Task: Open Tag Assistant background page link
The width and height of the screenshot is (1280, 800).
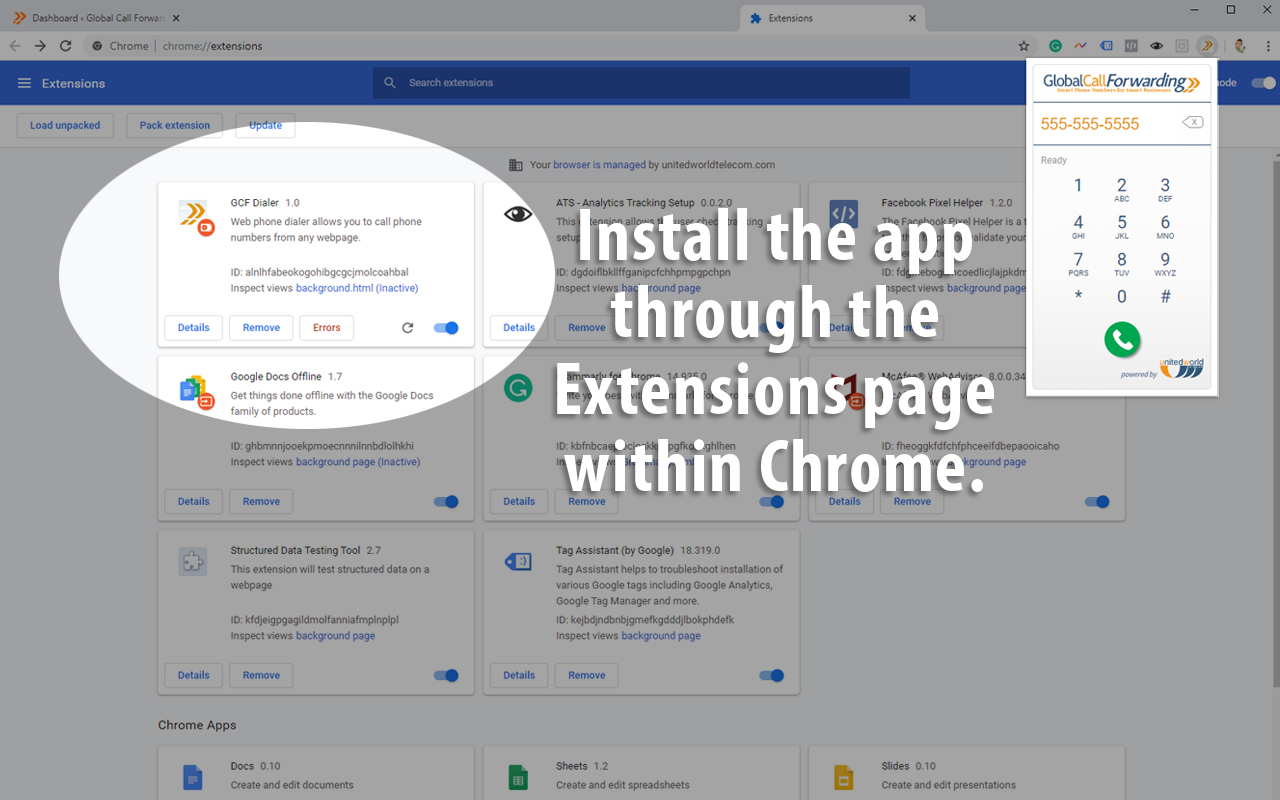Action: click(x=661, y=636)
